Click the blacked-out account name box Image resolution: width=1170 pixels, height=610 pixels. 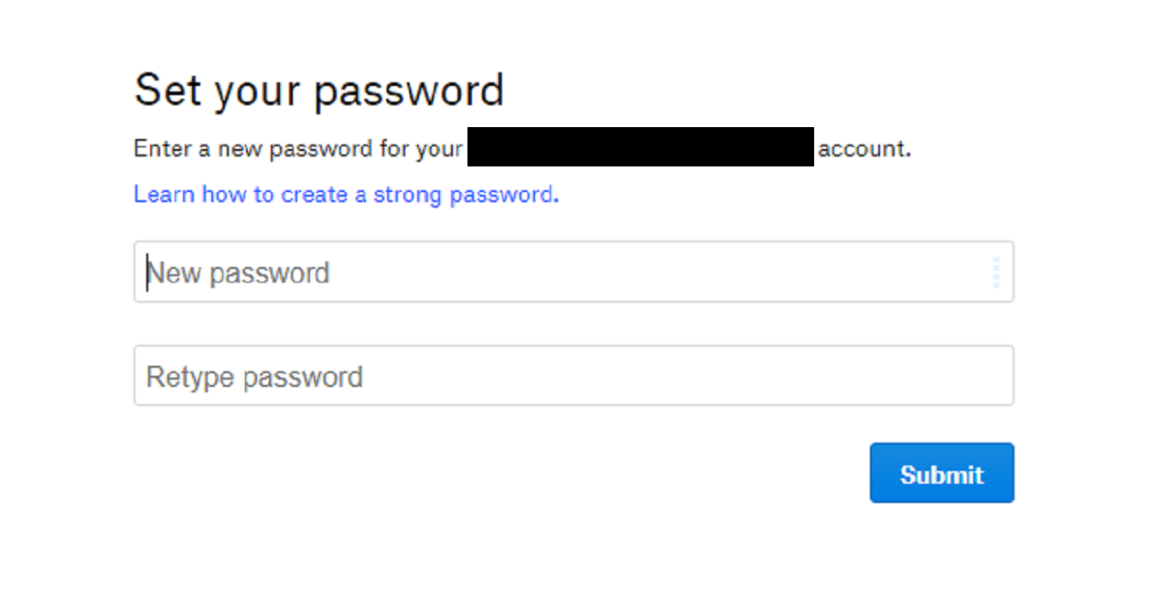[640, 147]
